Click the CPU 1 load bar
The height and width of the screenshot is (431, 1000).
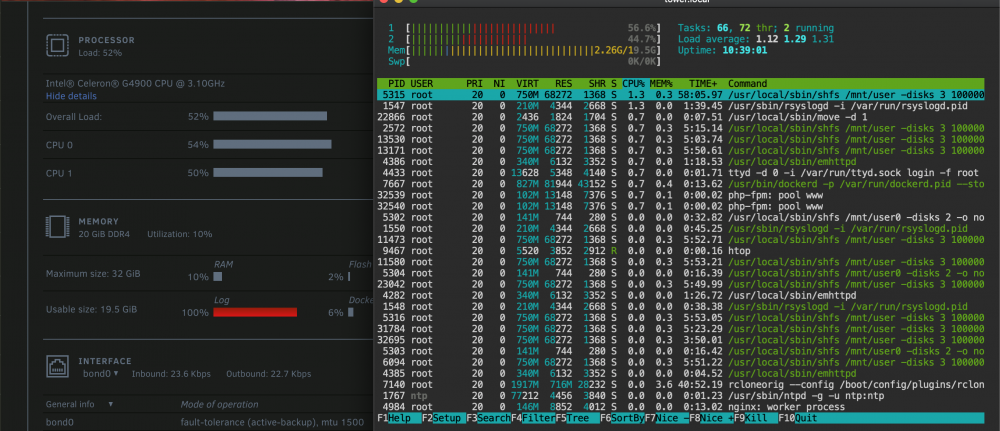point(268,173)
